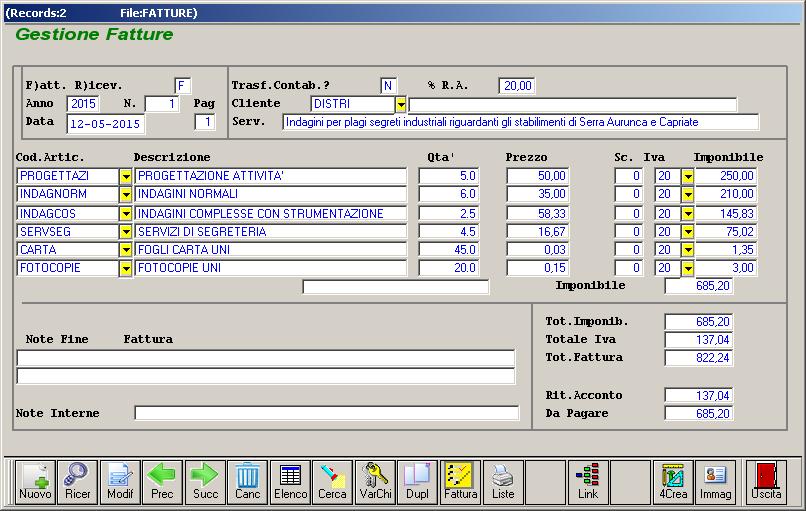
Task: Open Ricer search with magnifier icon
Action: click(x=78, y=482)
